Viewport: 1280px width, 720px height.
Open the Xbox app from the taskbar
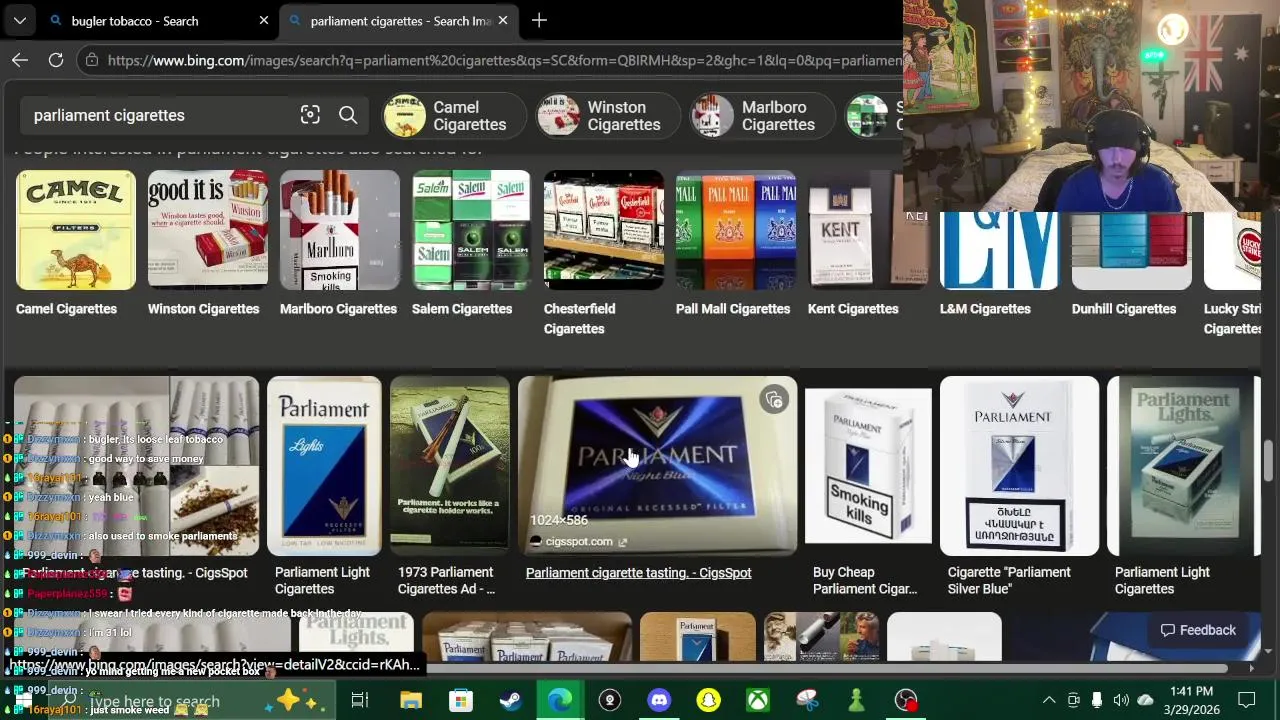tap(758, 700)
